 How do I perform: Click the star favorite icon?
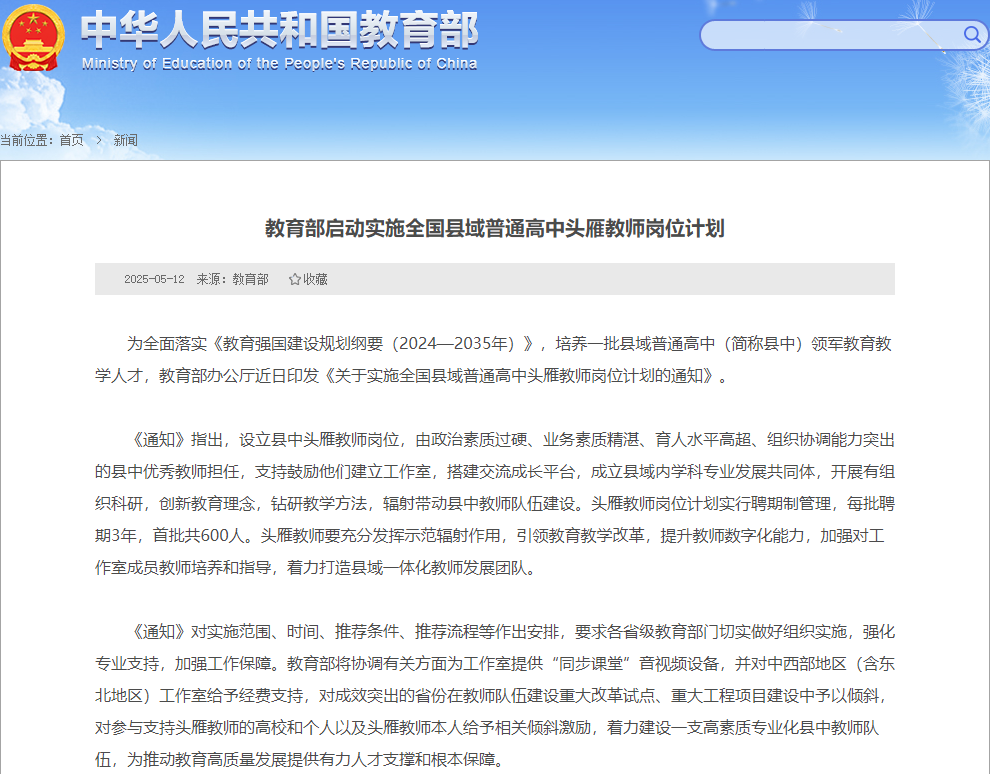[x=294, y=279]
